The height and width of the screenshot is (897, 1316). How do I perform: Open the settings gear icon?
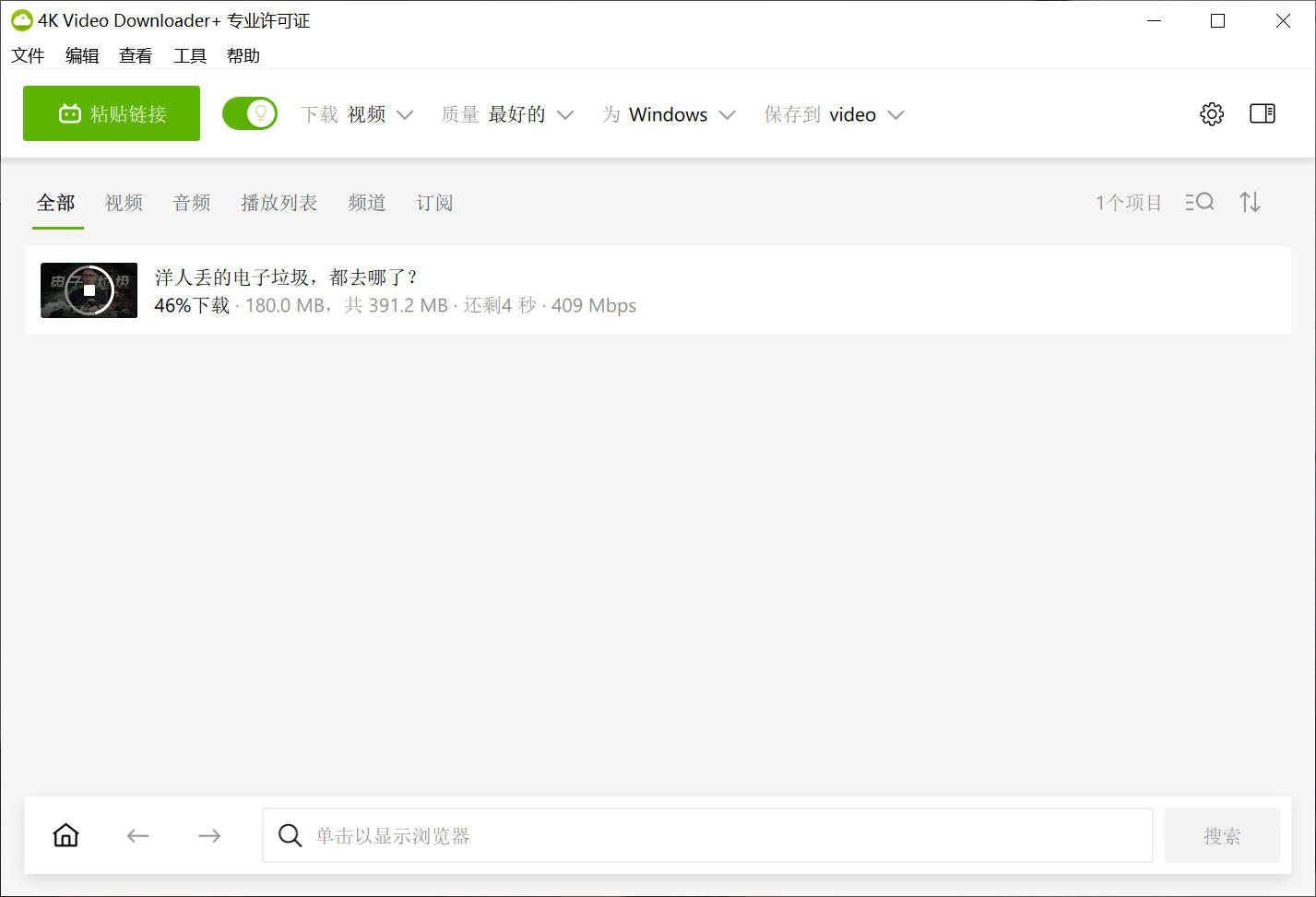coord(1212,114)
